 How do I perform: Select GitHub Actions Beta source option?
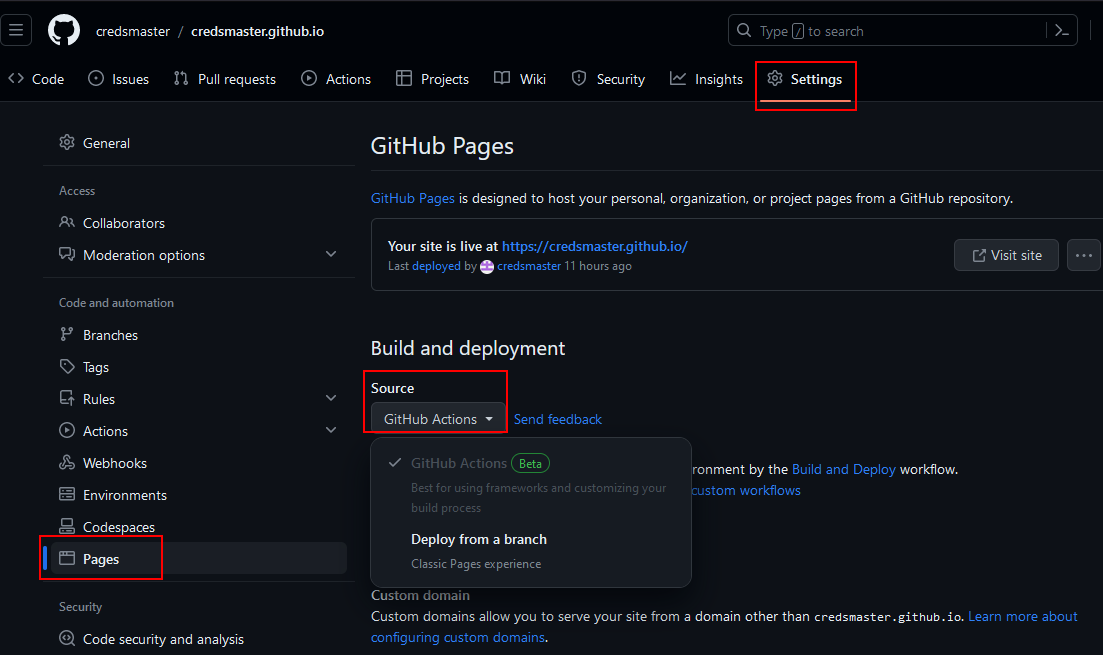click(x=531, y=485)
